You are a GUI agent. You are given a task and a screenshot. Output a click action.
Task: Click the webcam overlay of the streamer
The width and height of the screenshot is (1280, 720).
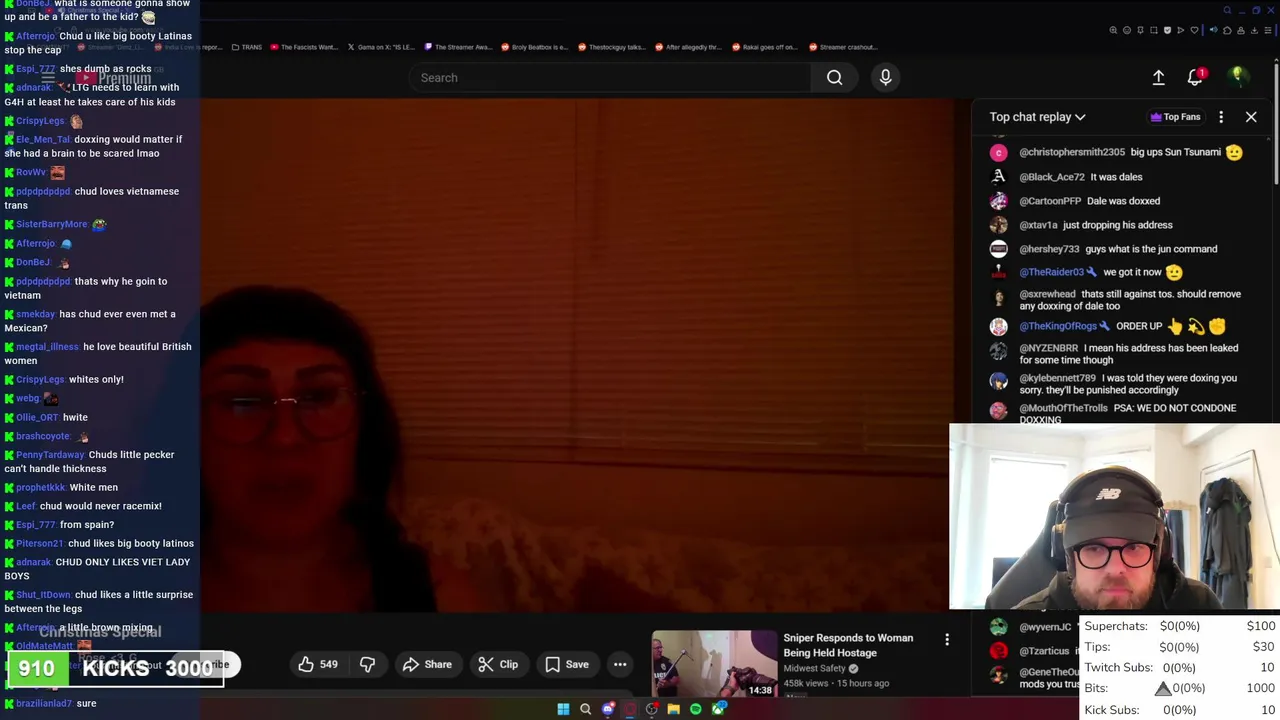(1114, 516)
